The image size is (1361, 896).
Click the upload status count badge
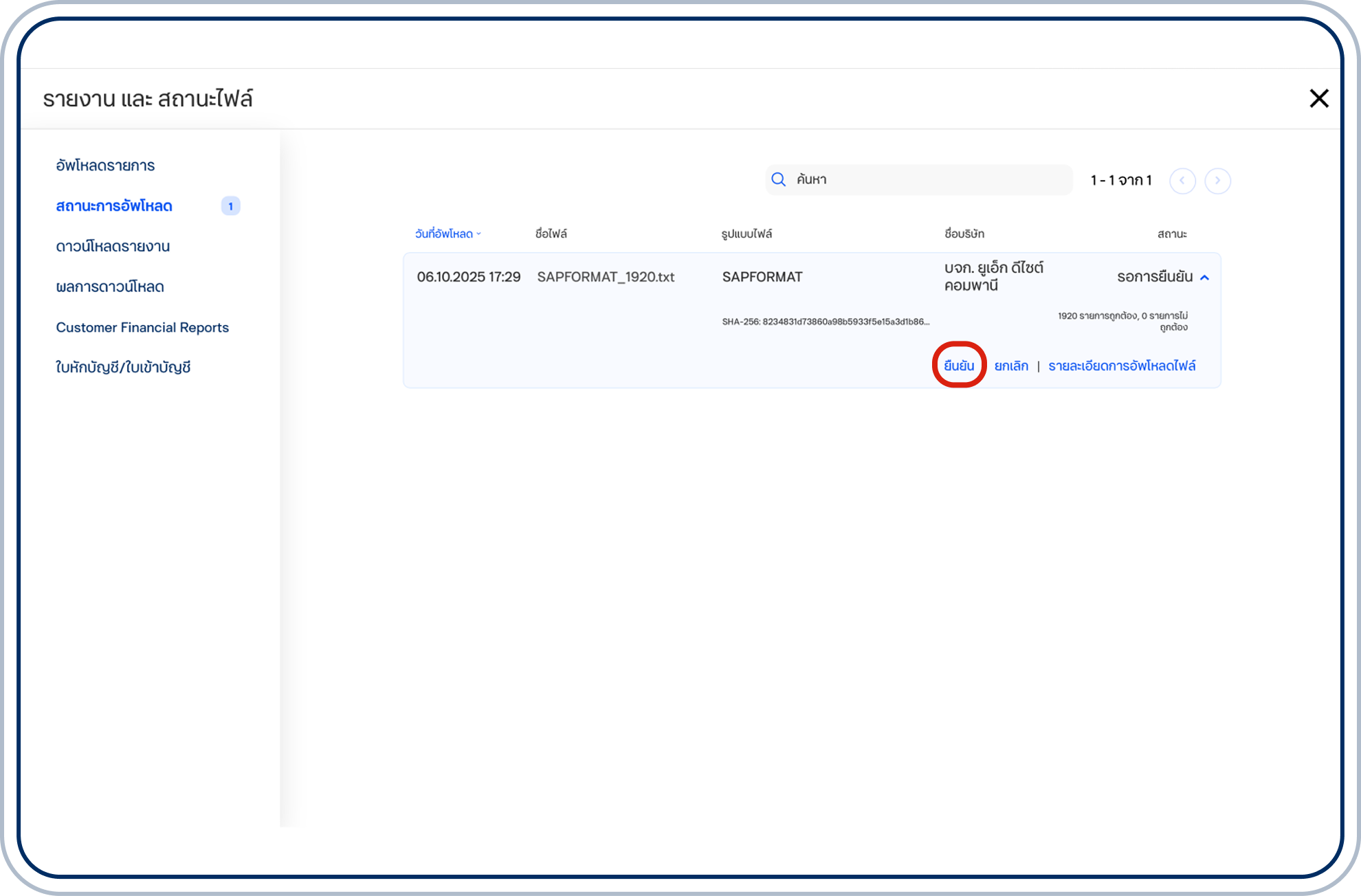pos(230,206)
